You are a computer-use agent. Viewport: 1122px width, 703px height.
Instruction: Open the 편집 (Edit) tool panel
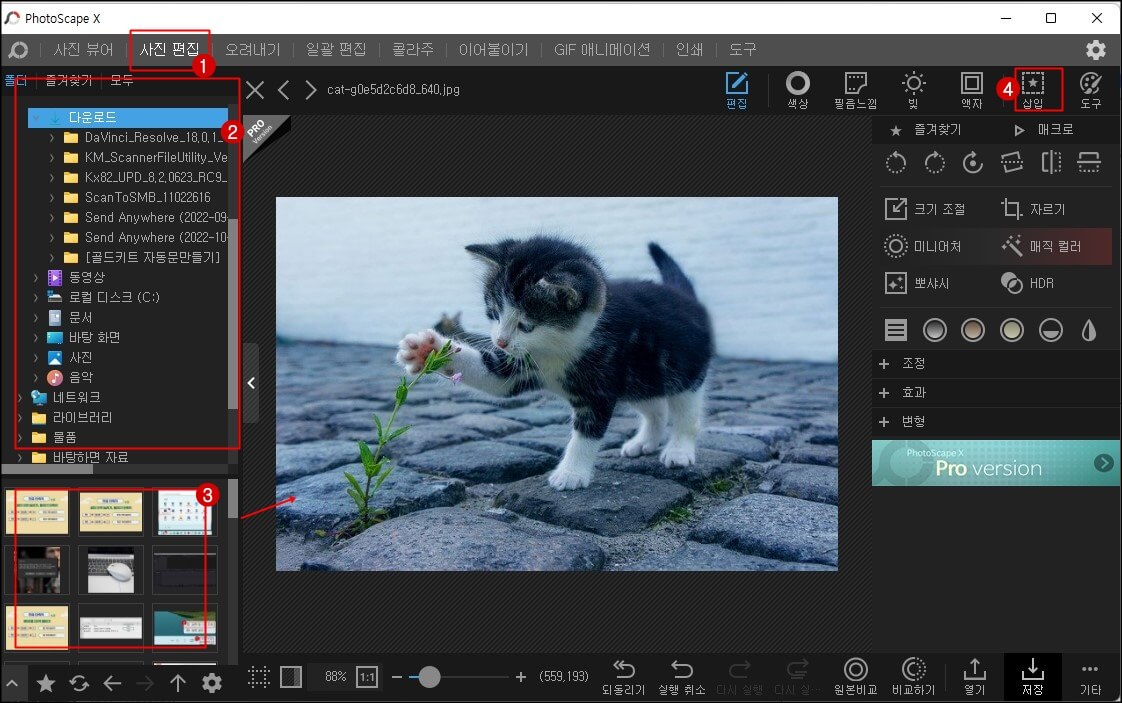coord(736,90)
